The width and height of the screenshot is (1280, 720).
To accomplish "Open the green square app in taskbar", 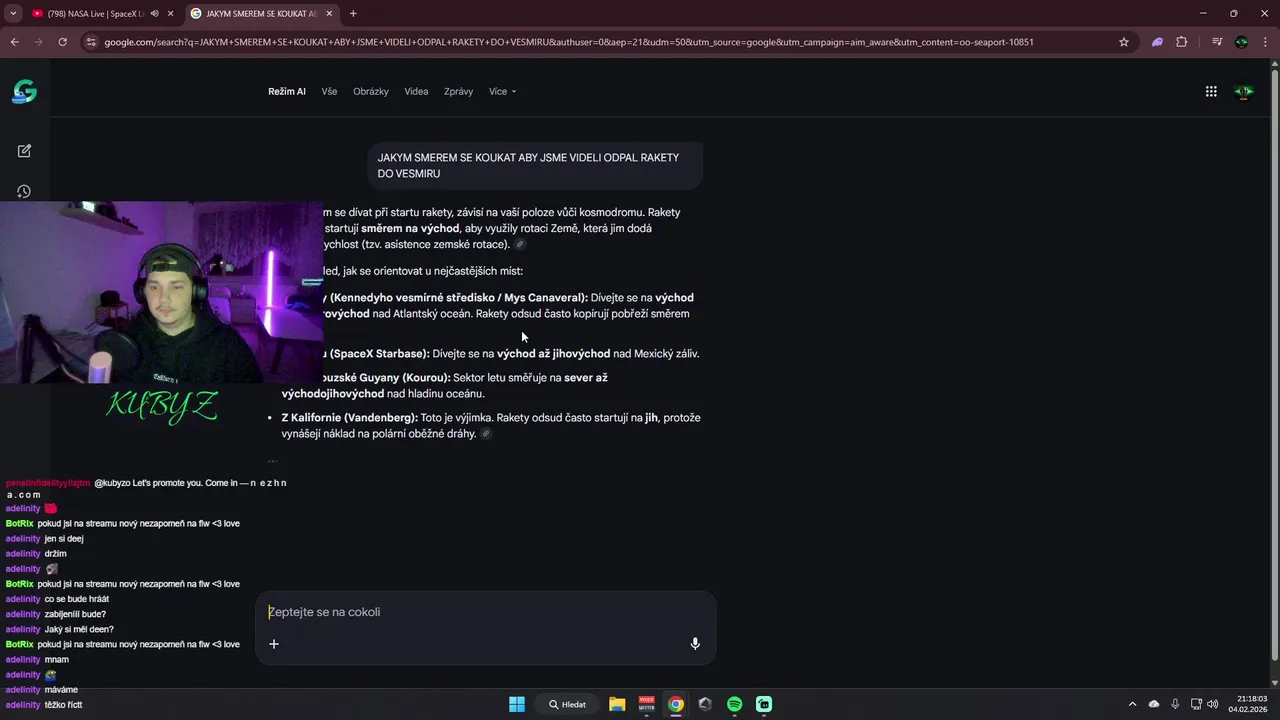I will (764, 704).
